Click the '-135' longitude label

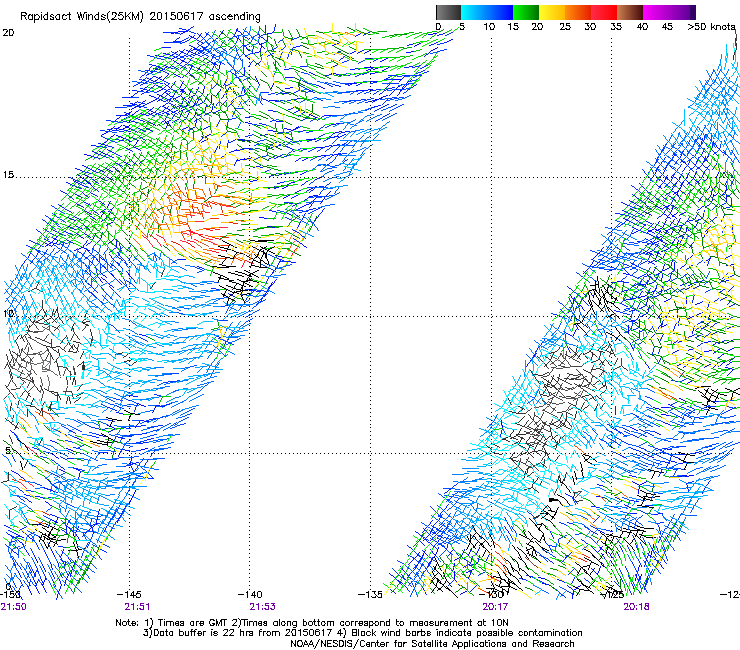pyautogui.click(x=370, y=594)
